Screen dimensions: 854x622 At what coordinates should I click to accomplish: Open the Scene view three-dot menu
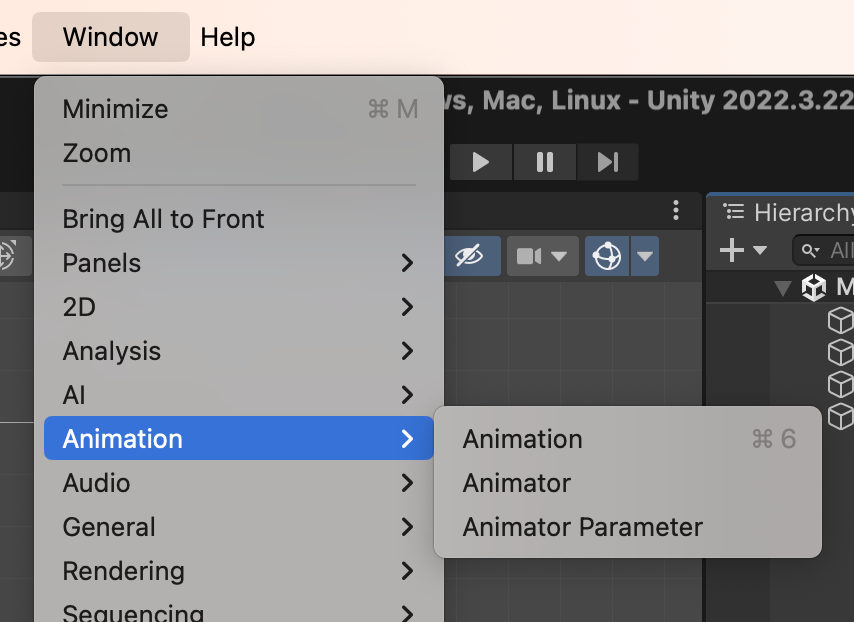click(676, 211)
